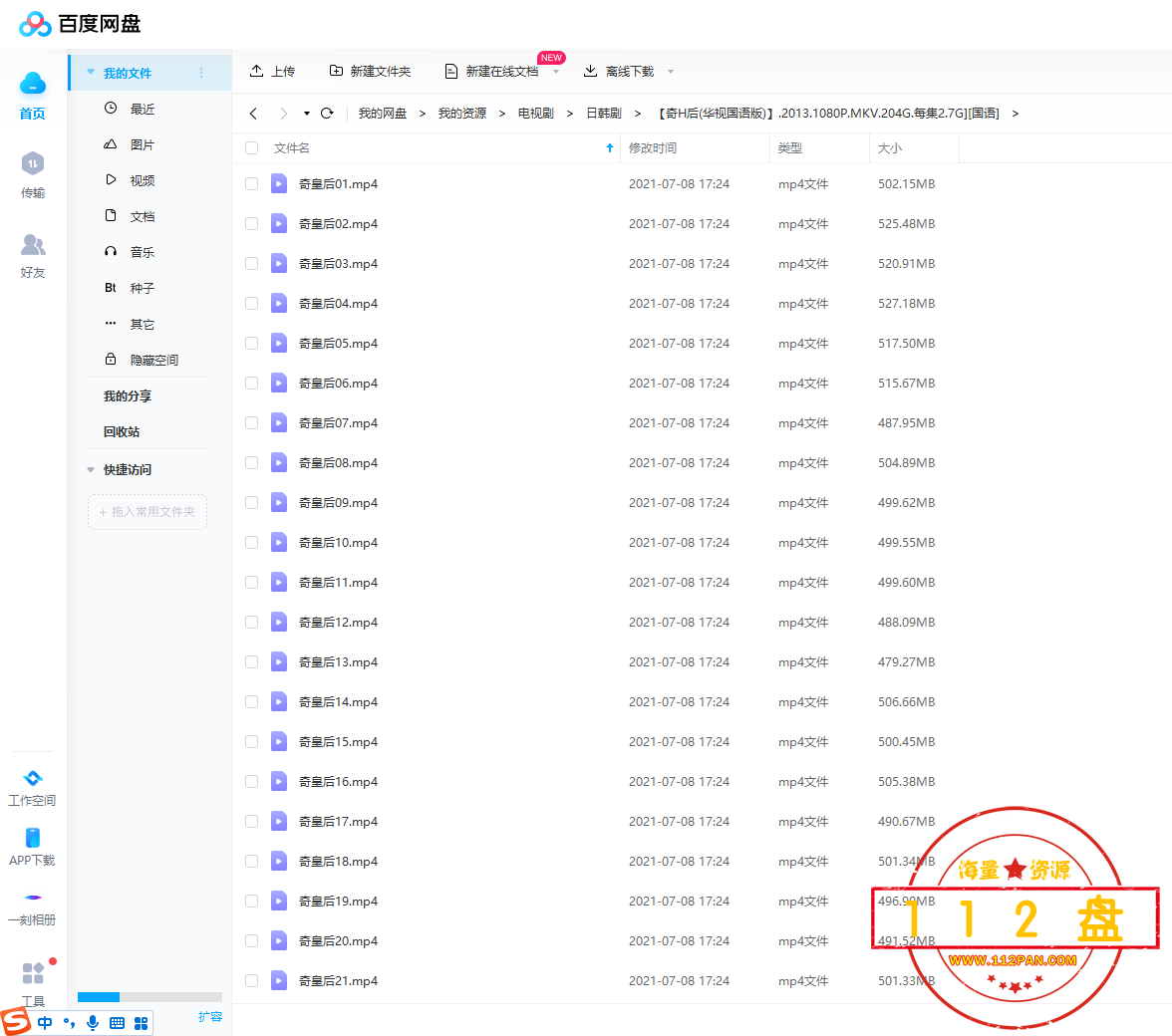This screenshot has width=1172, height=1036.
Task: Click file name 奇皇后09.mp4
Action: tap(338, 503)
